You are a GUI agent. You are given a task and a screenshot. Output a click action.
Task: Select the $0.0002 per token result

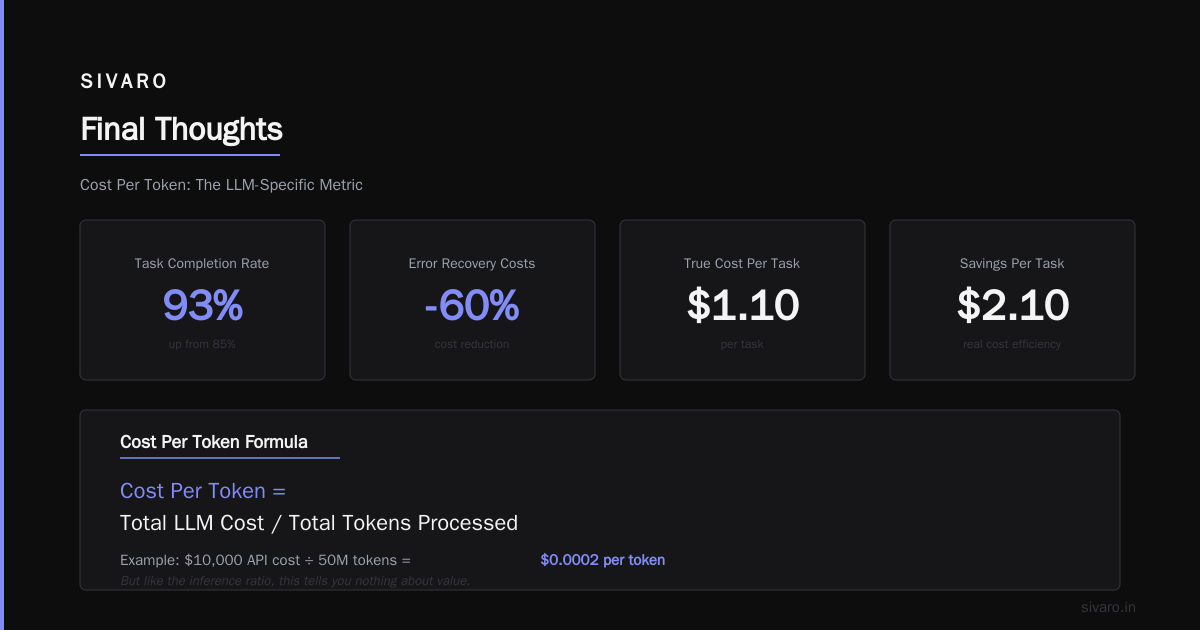tap(603, 560)
